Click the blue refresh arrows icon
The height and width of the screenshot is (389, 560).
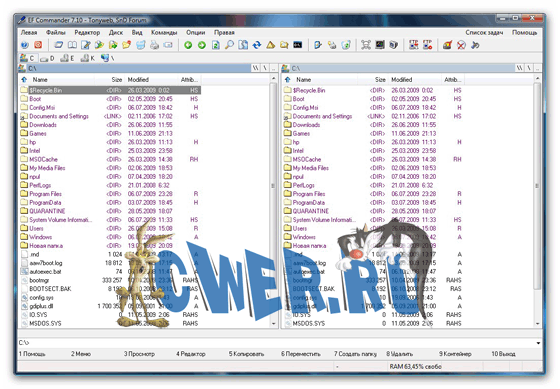coord(257,45)
